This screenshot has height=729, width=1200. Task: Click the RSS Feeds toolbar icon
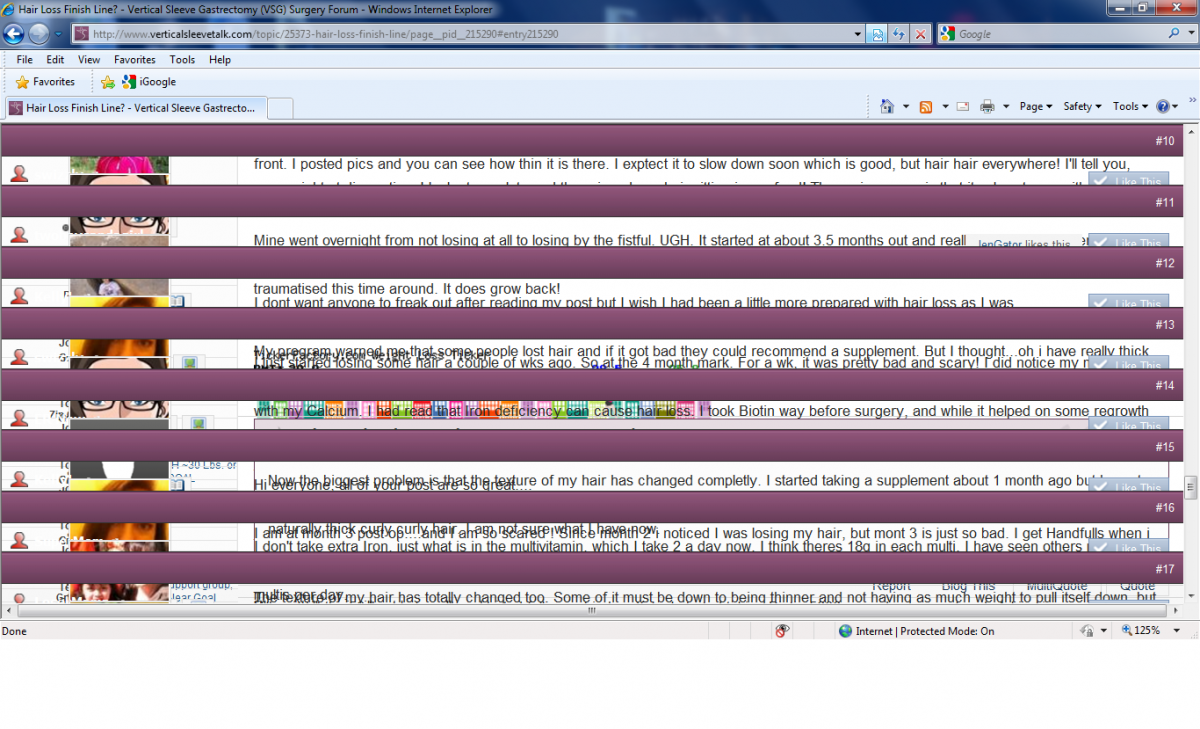pos(926,106)
